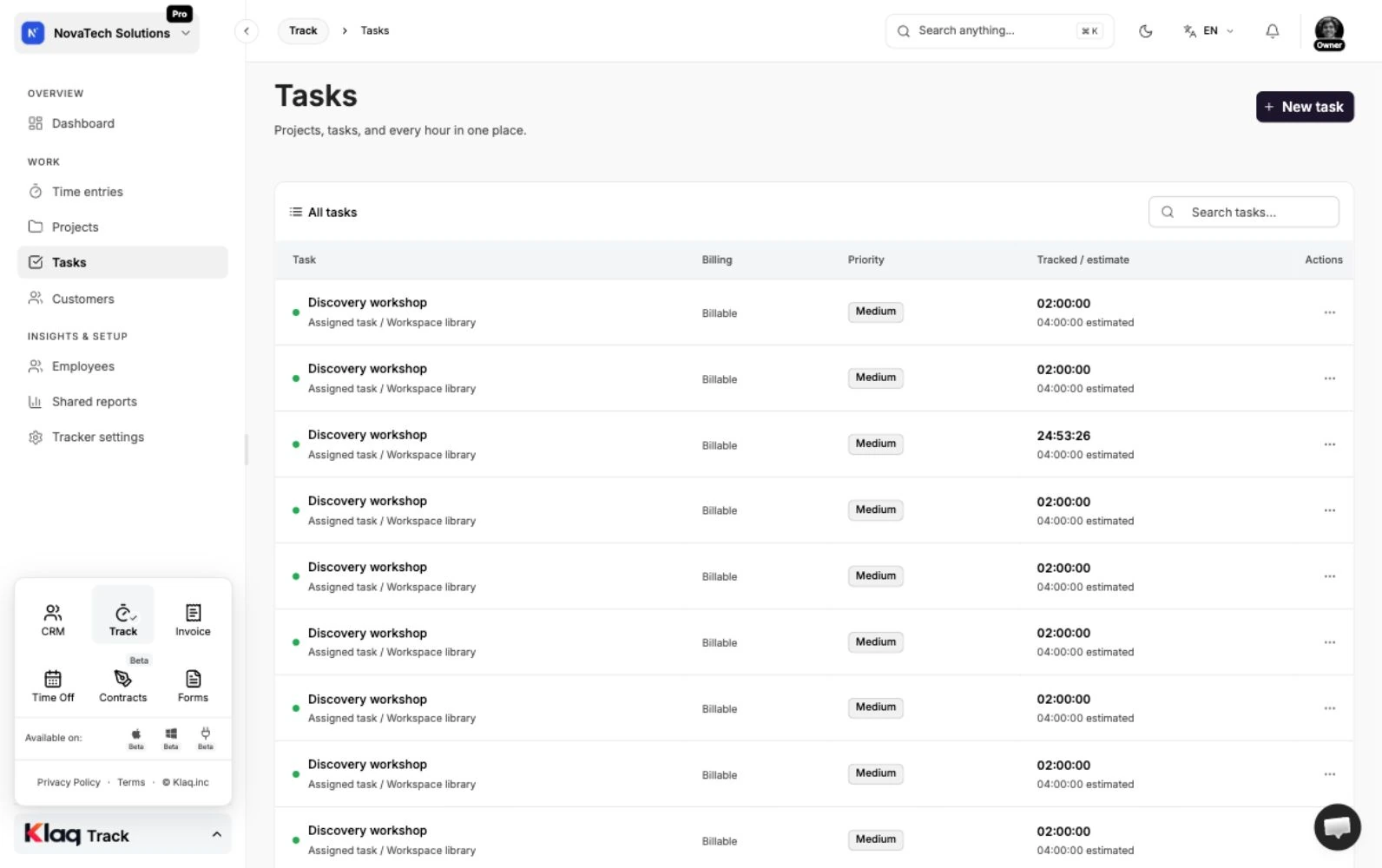Click the Track breadcrumb link
1382x868 pixels.
click(303, 31)
